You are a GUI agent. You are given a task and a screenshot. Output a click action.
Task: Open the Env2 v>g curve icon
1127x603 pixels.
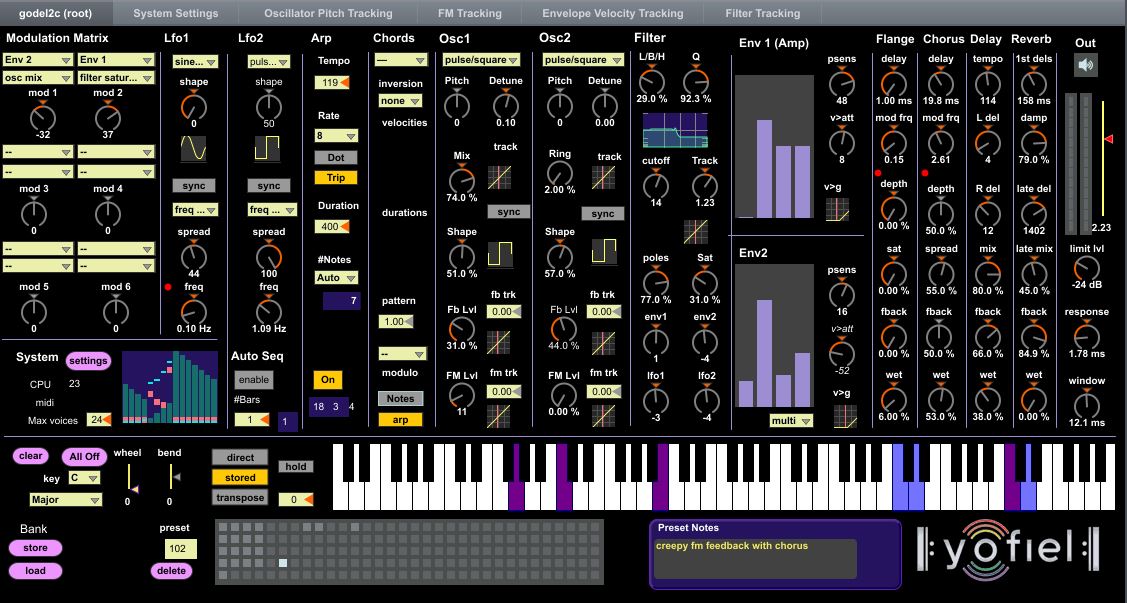pos(845,417)
